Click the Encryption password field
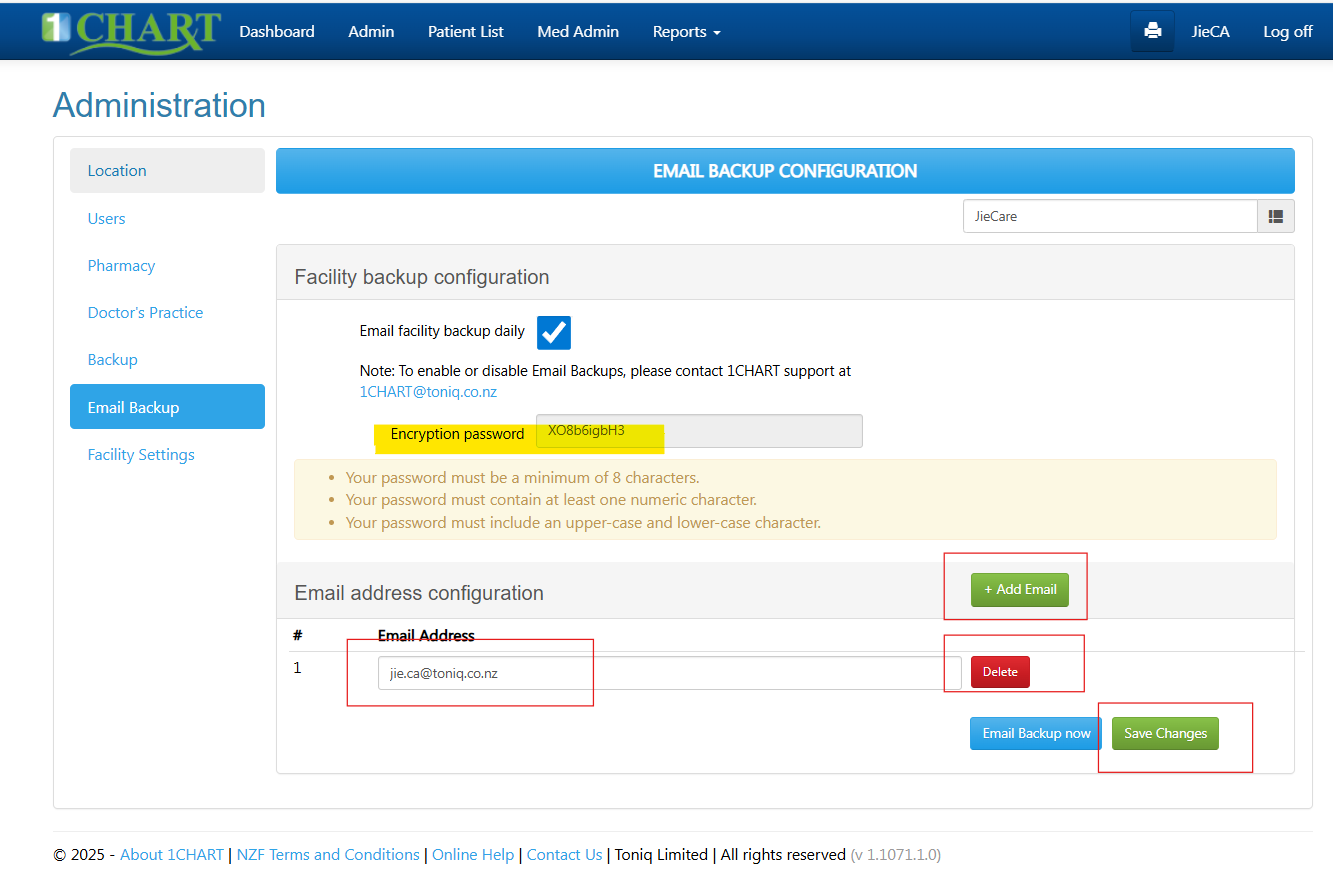Image resolution: width=1333 pixels, height=893 pixels. 699,431
